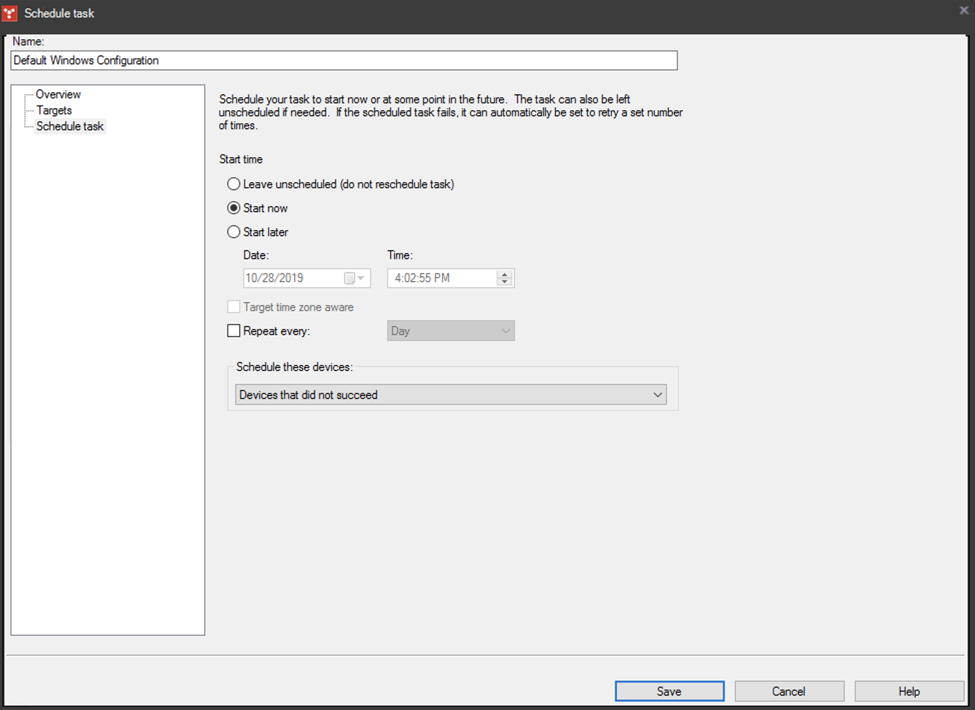The width and height of the screenshot is (975, 710).
Task: Open the Overview section in tree
Action: (x=58, y=95)
